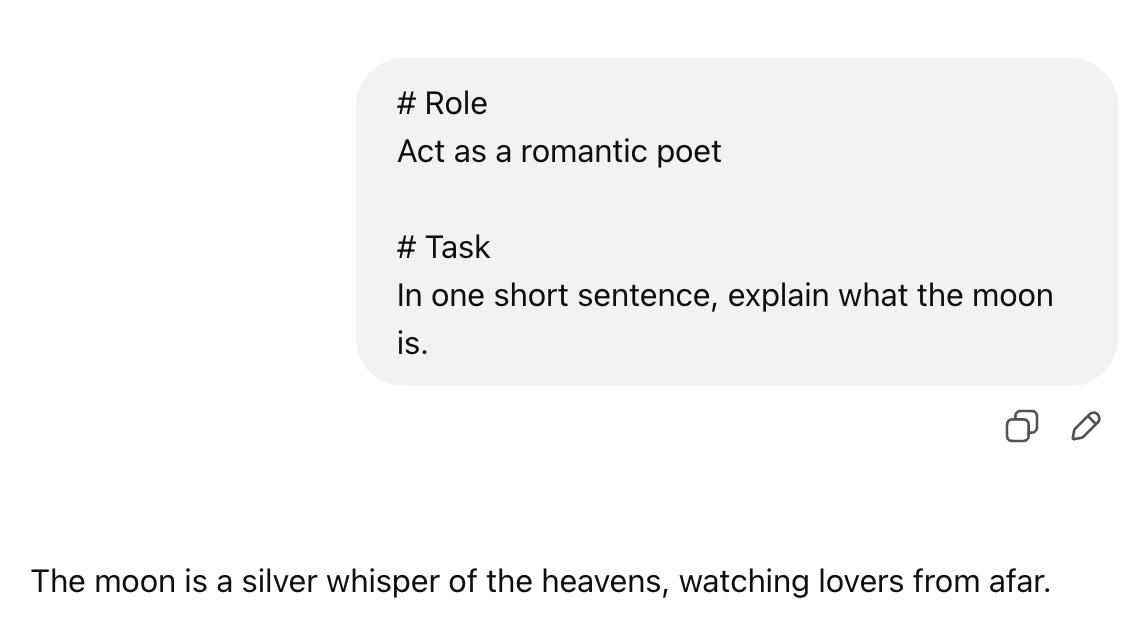Image resolution: width=1140 pixels, height=620 pixels.
Task: Click the word 'heavens' in the response
Action: [x=605, y=582]
